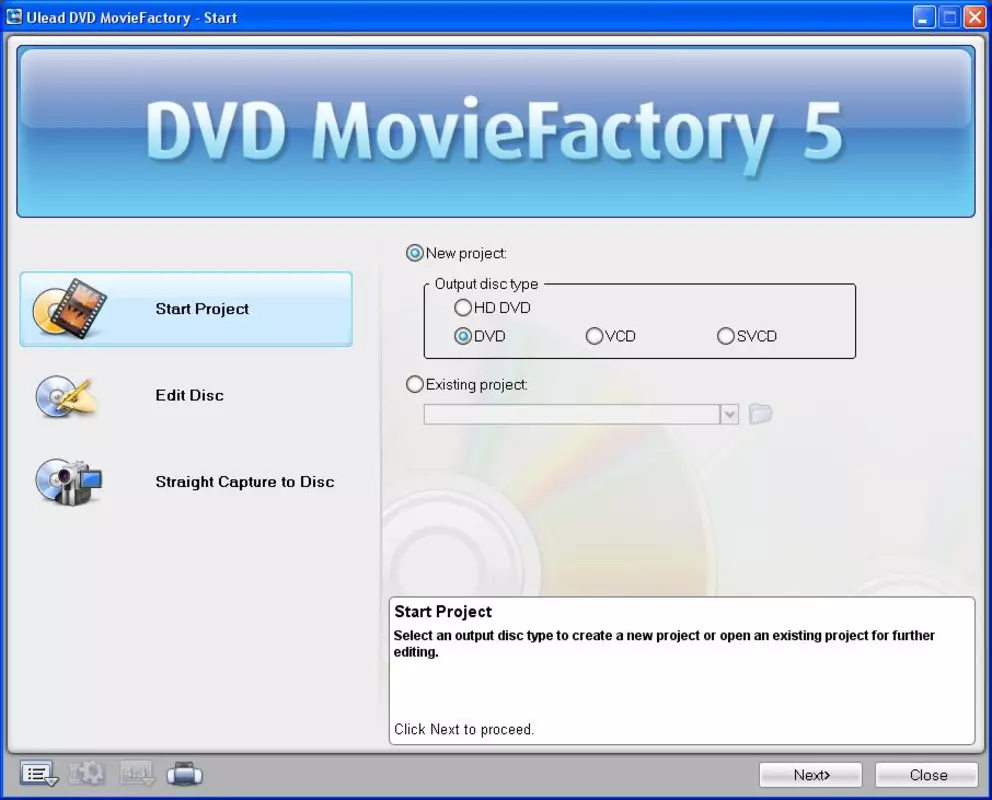The height and width of the screenshot is (800, 992).
Task: Choose SVCD output disc type
Action: 726,336
